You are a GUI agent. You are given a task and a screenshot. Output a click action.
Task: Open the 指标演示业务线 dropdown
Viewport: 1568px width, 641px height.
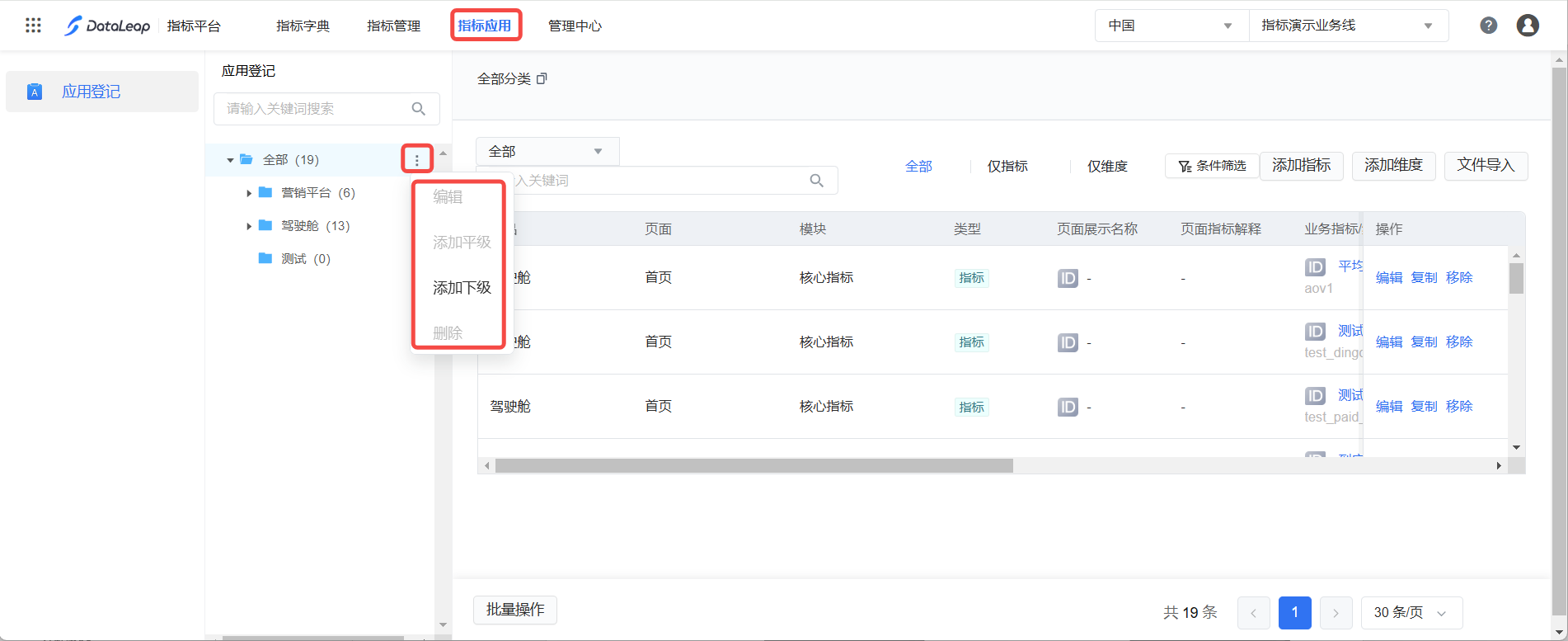1349,26
